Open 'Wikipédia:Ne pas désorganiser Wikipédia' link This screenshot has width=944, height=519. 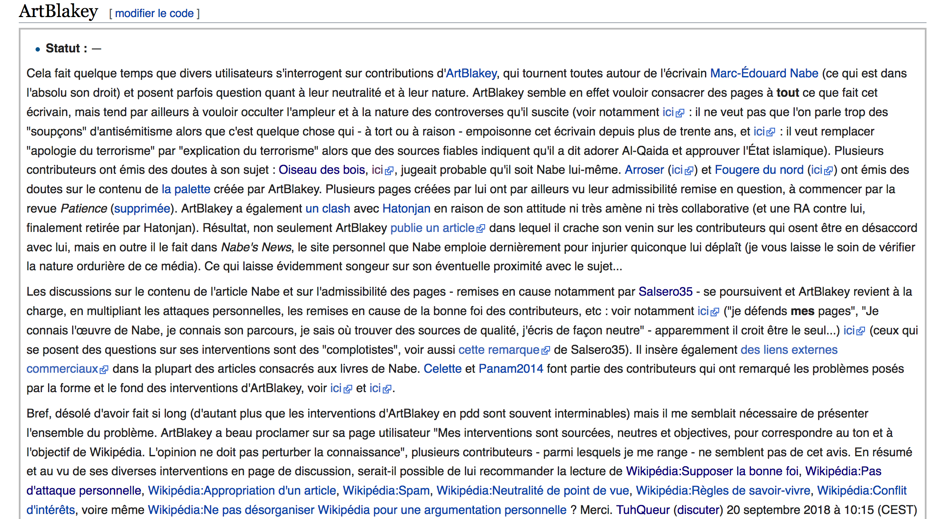click(357, 509)
